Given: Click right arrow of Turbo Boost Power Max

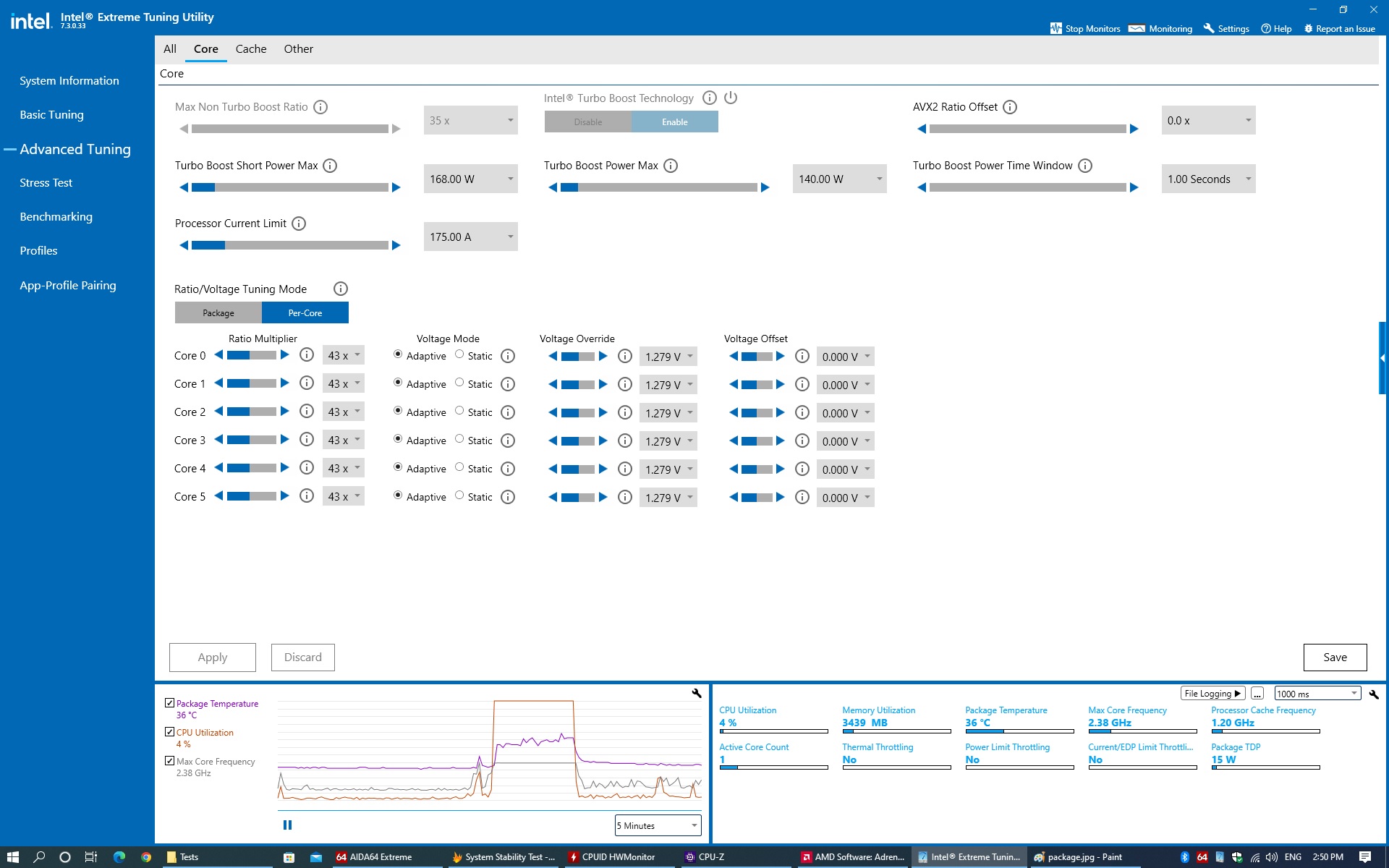Looking at the screenshot, I should (765, 187).
